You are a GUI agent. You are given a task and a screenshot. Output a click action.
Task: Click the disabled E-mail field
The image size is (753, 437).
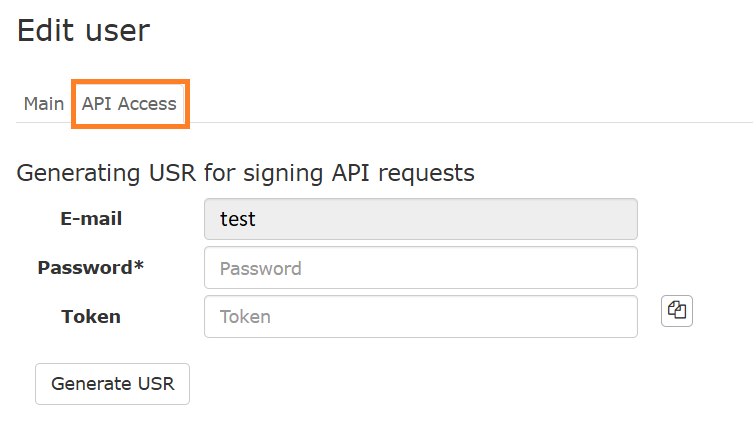(x=420, y=219)
